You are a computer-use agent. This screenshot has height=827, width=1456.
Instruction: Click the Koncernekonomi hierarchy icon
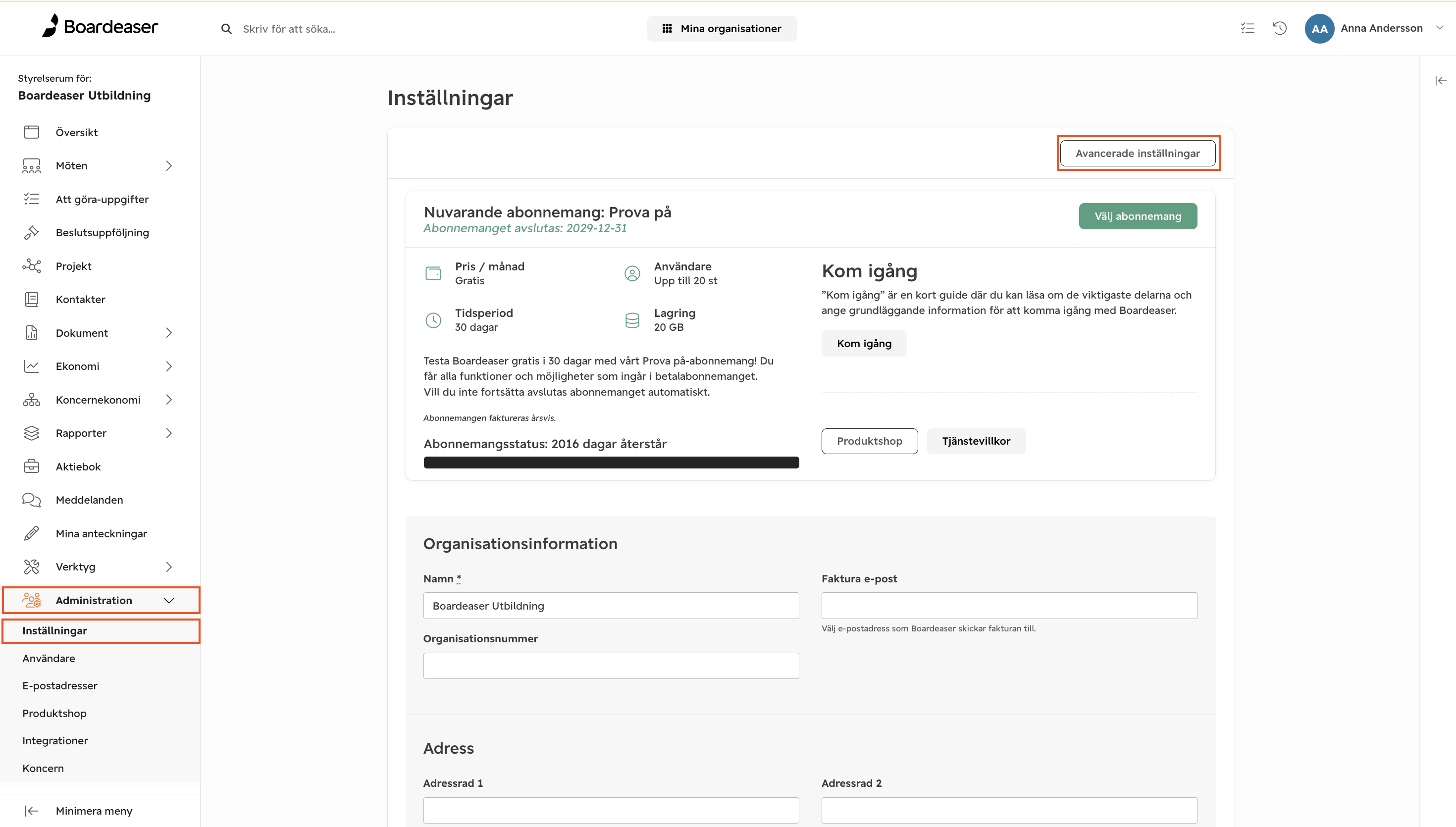point(32,399)
